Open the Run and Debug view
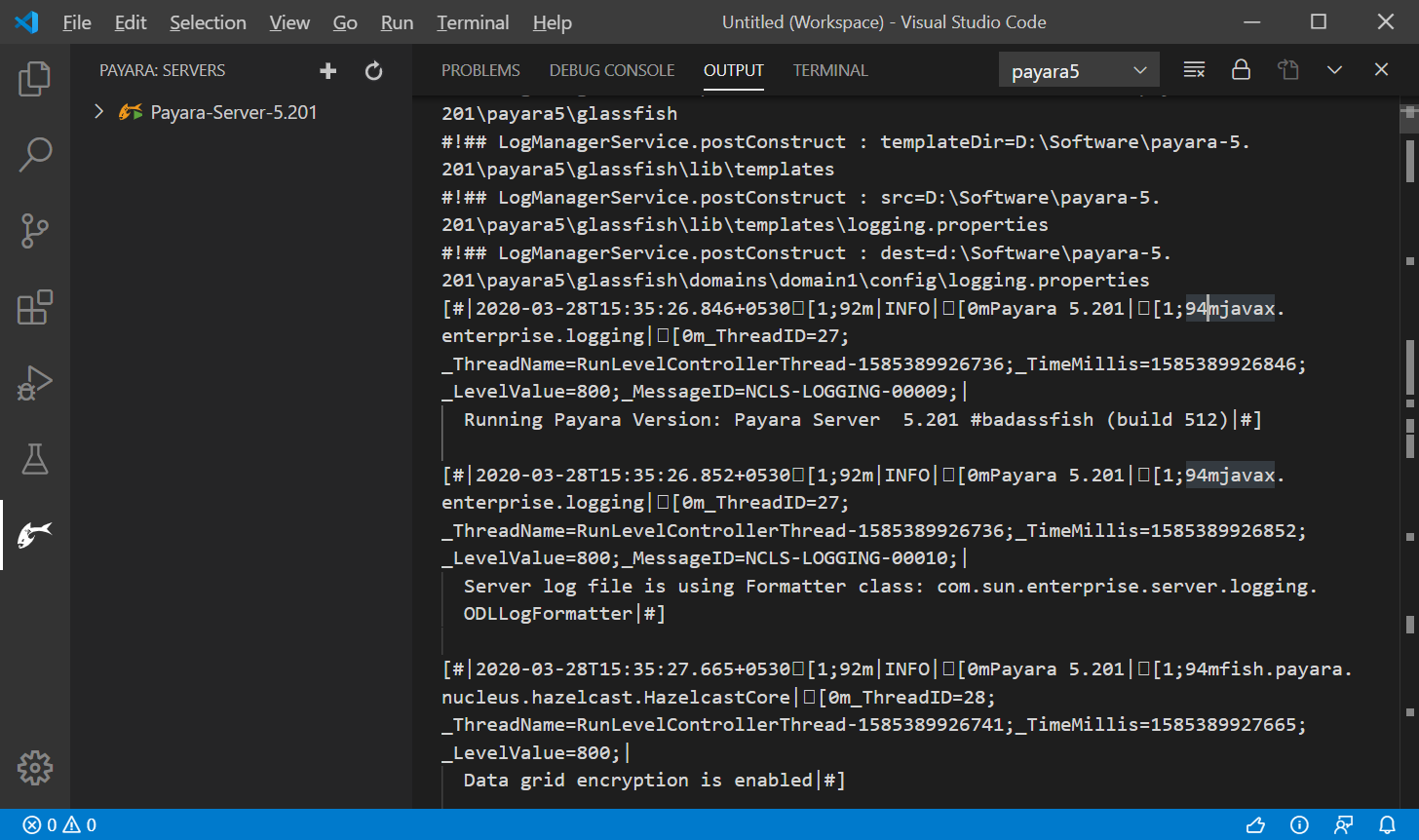This screenshot has width=1419, height=840. click(x=35, y=383)
